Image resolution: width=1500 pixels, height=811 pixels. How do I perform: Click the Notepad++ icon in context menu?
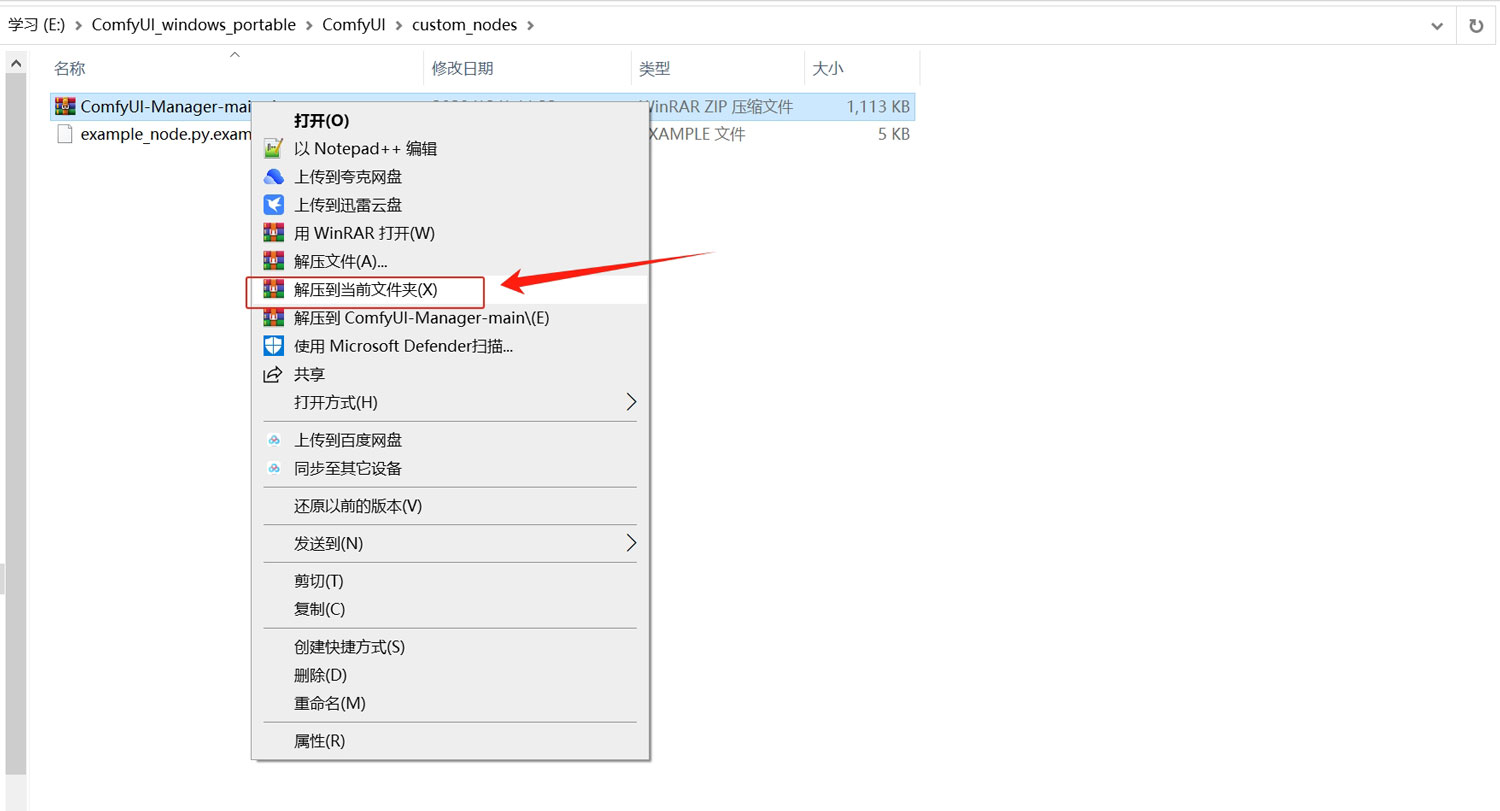tap(273, 149)
